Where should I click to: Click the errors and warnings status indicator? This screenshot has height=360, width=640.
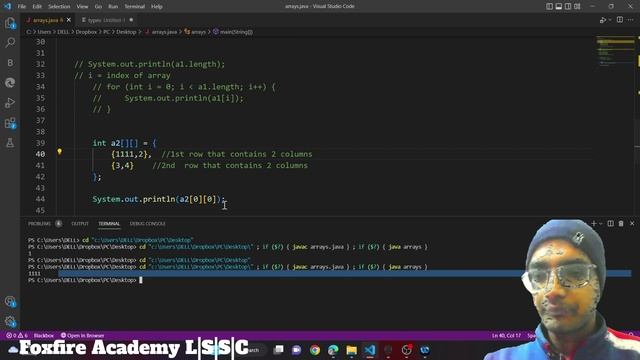pos(17,336)
